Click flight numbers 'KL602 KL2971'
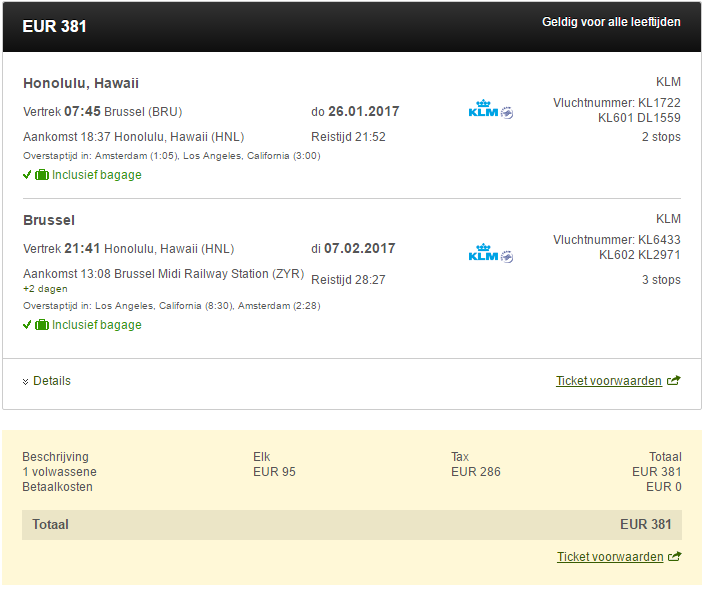Screen dimensions: 707x592 pos(639,255)
